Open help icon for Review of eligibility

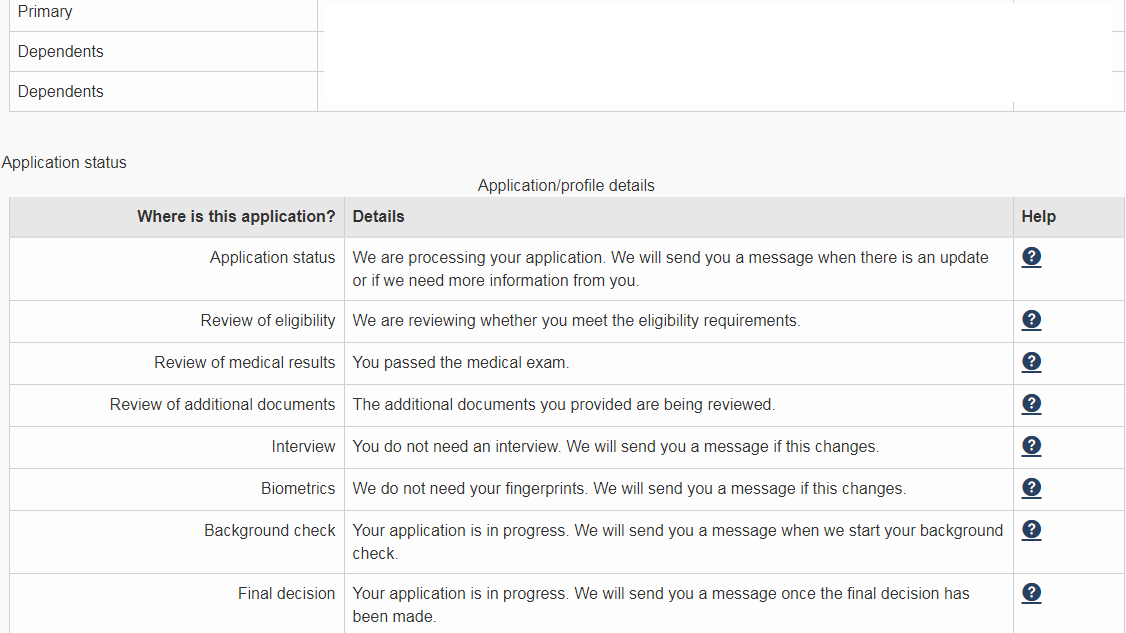(1031, 320)
